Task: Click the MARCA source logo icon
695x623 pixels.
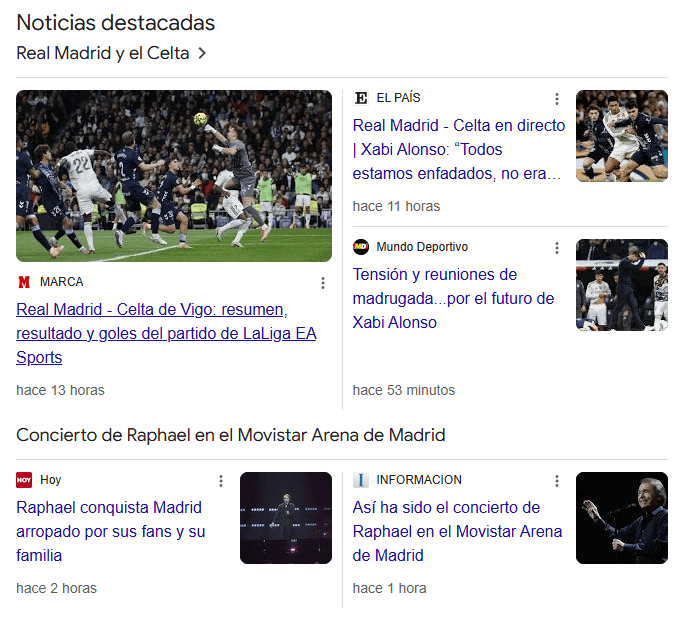Action: click(24, 282)
